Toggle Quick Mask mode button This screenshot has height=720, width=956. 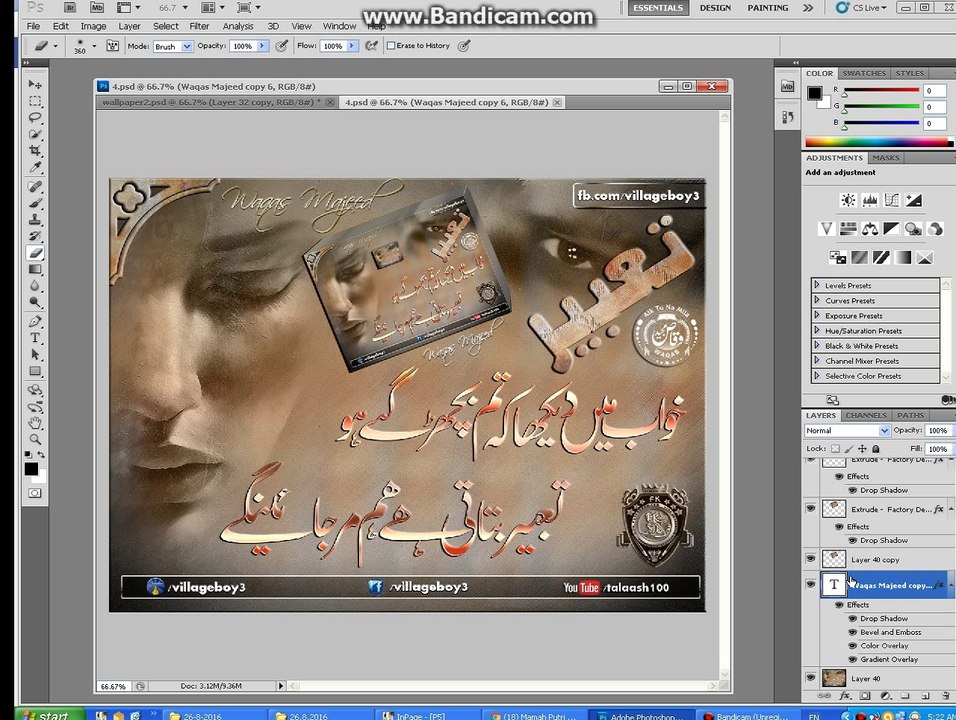coord(35,493)
